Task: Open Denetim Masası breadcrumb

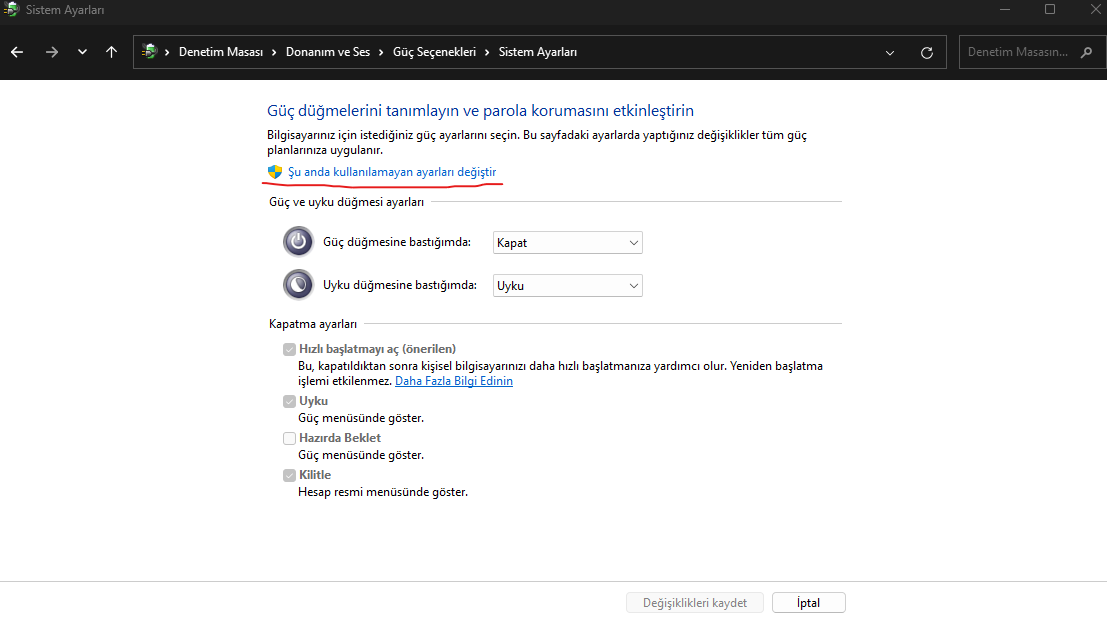Action: (x=221, y=52)
